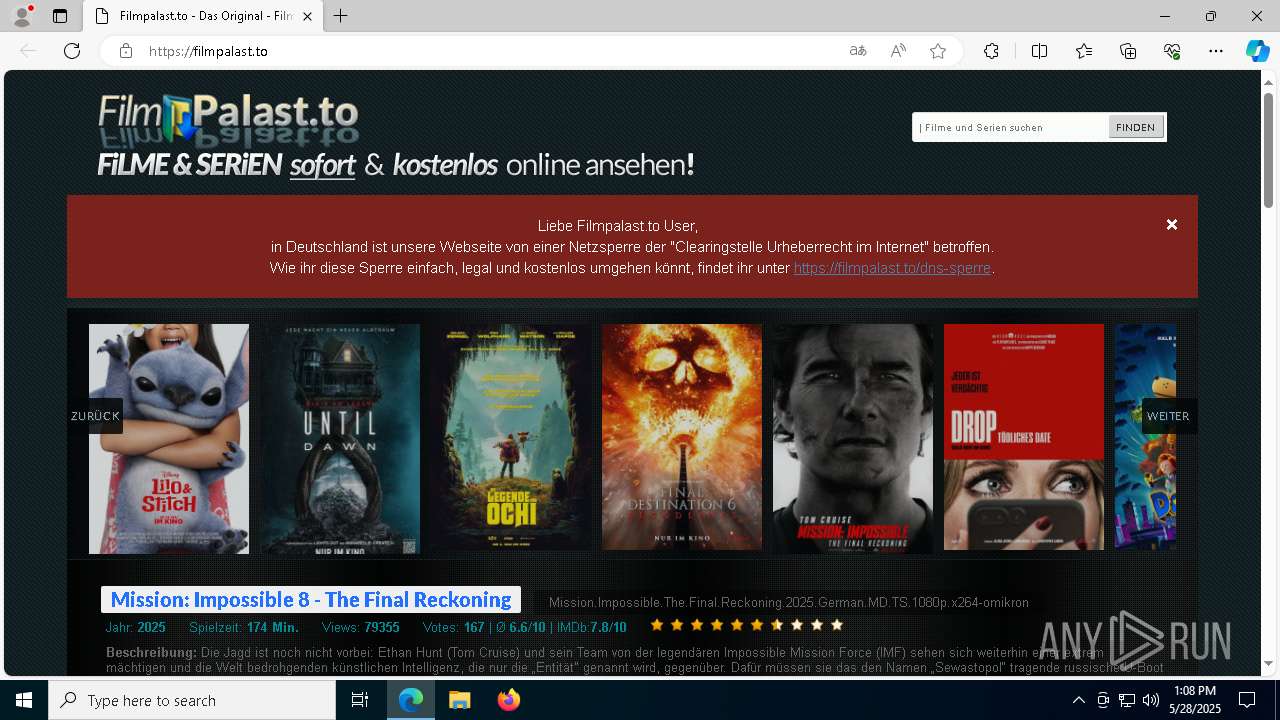Screen dimensions: 1280x720
Task: Add page to favorites star
Action: [938, 51]
